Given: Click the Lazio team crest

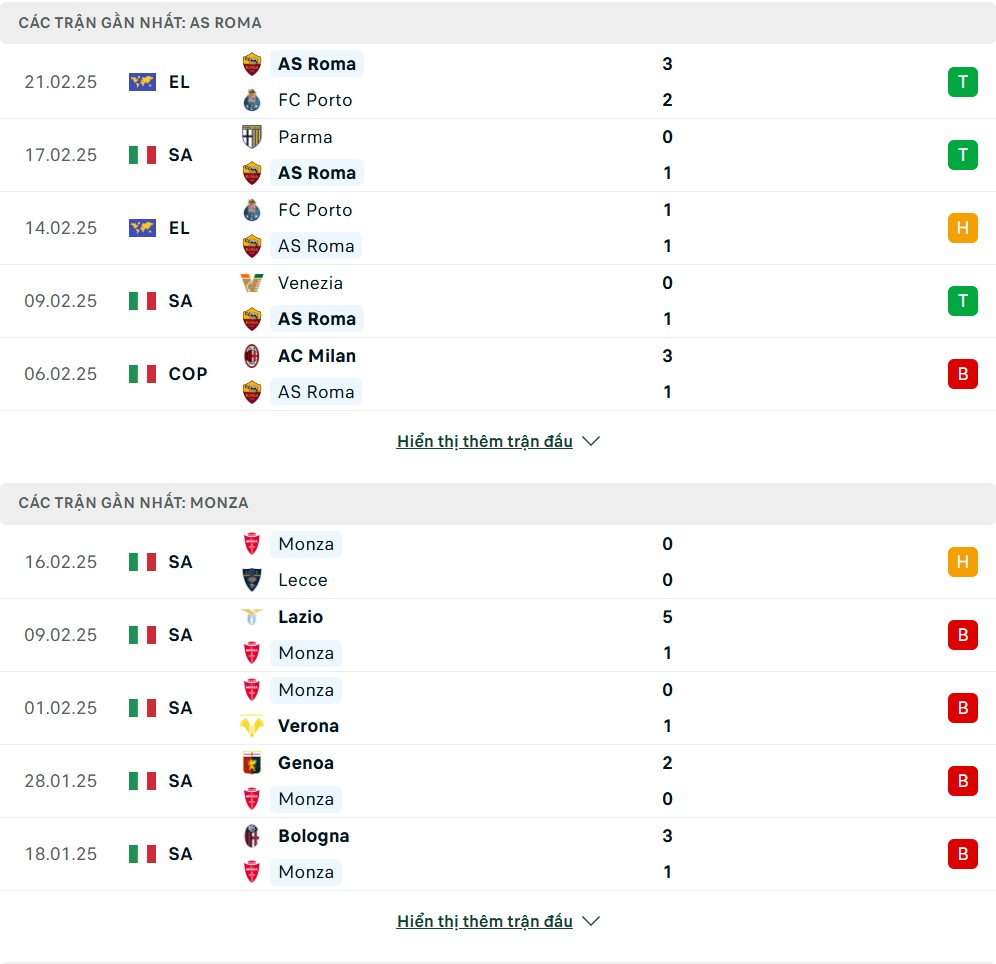Looking at the screenshot, I should click(252, 617).
